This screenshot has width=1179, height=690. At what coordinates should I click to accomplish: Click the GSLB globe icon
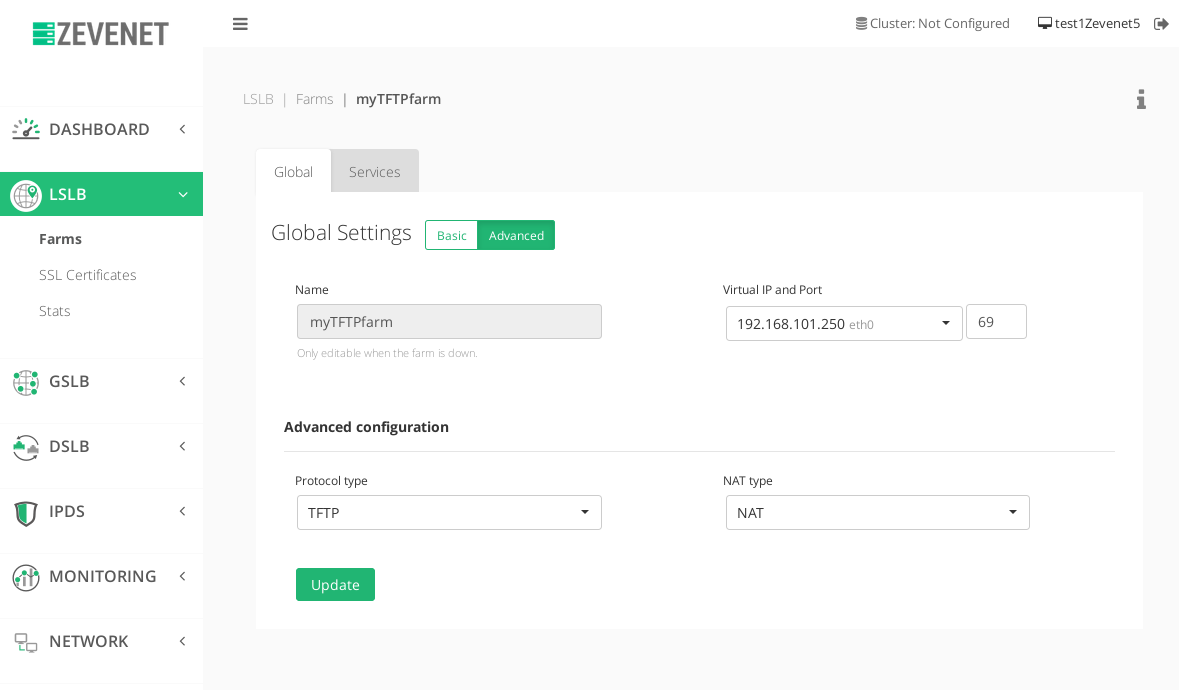26,382
